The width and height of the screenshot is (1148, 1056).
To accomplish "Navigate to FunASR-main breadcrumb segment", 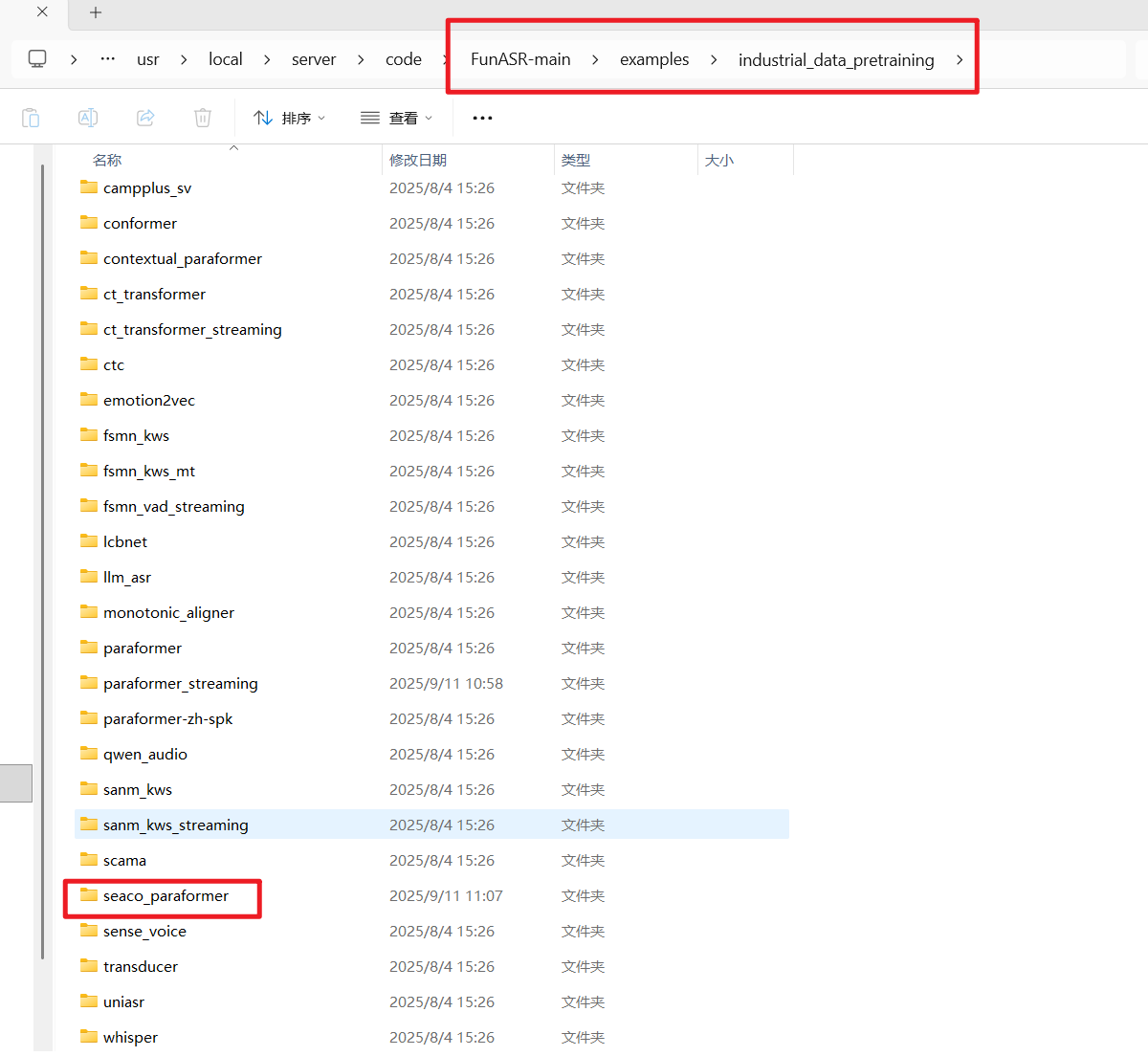I will [520, 59].
